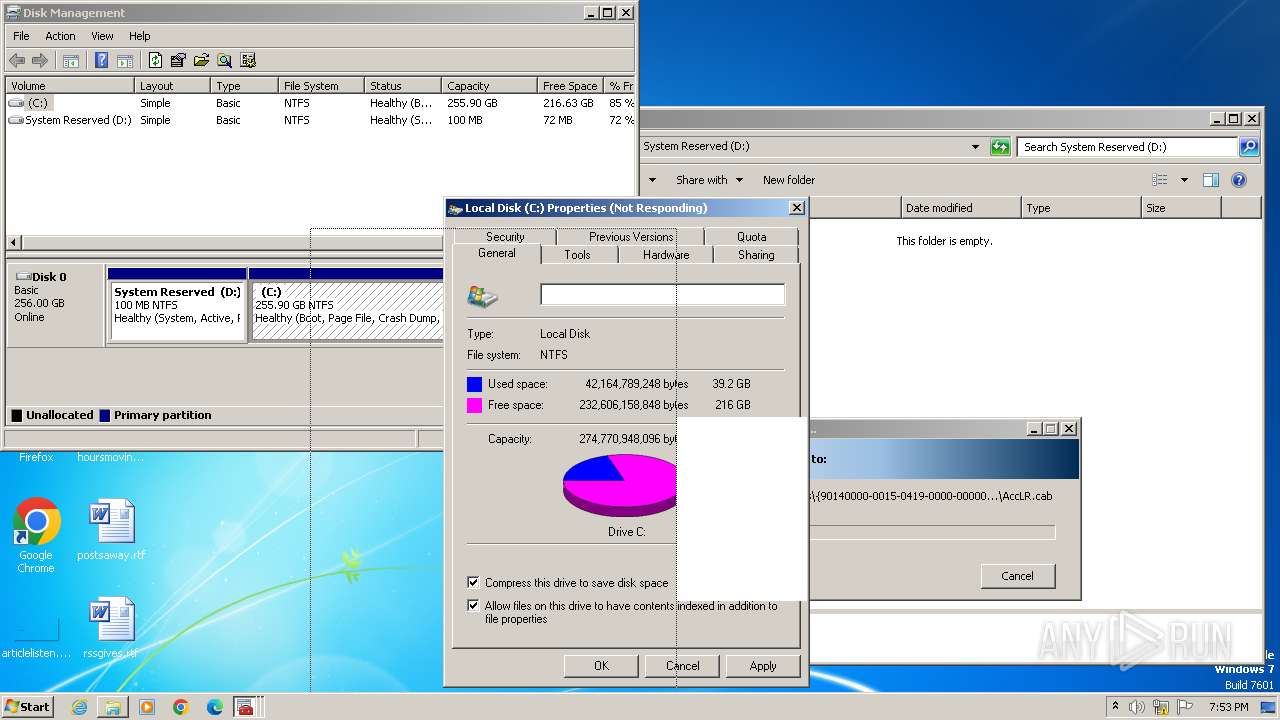The width and height of the screenshot is (1280, 720).
Task: Select the Disk 0 label box
Action: 56,304
